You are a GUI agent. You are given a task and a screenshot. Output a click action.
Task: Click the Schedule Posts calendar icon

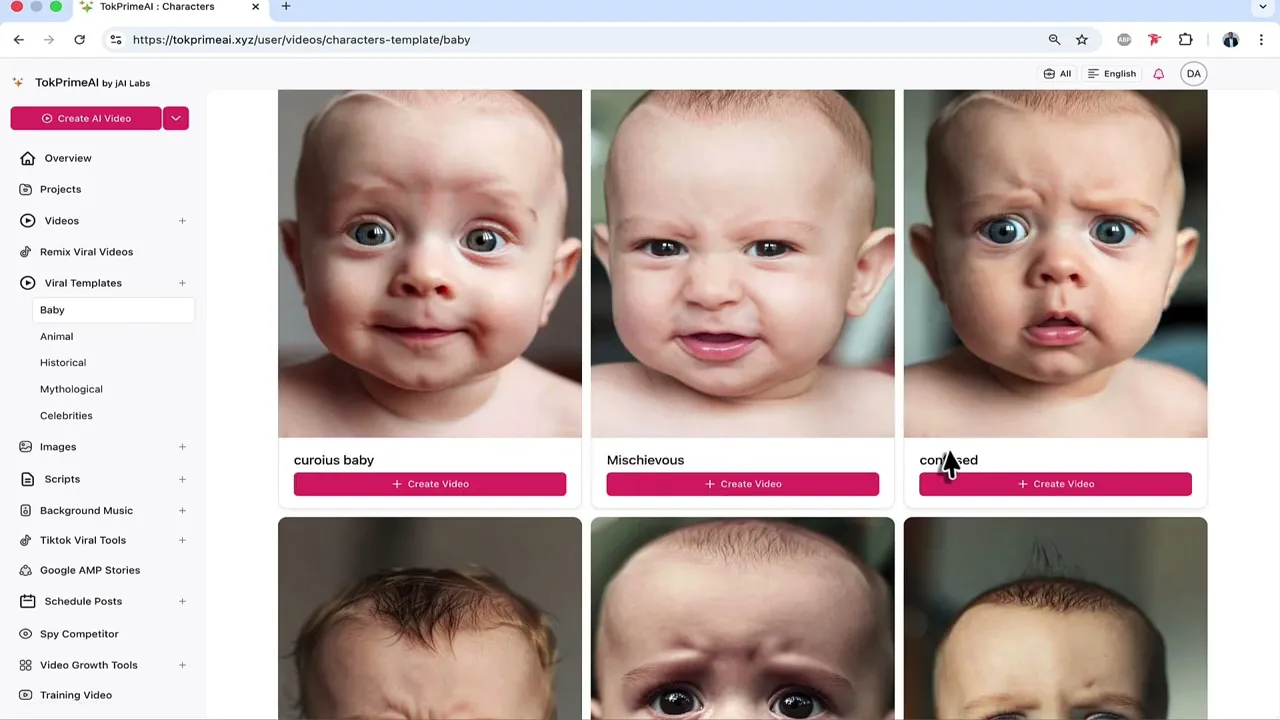click(x=27, y=601)
